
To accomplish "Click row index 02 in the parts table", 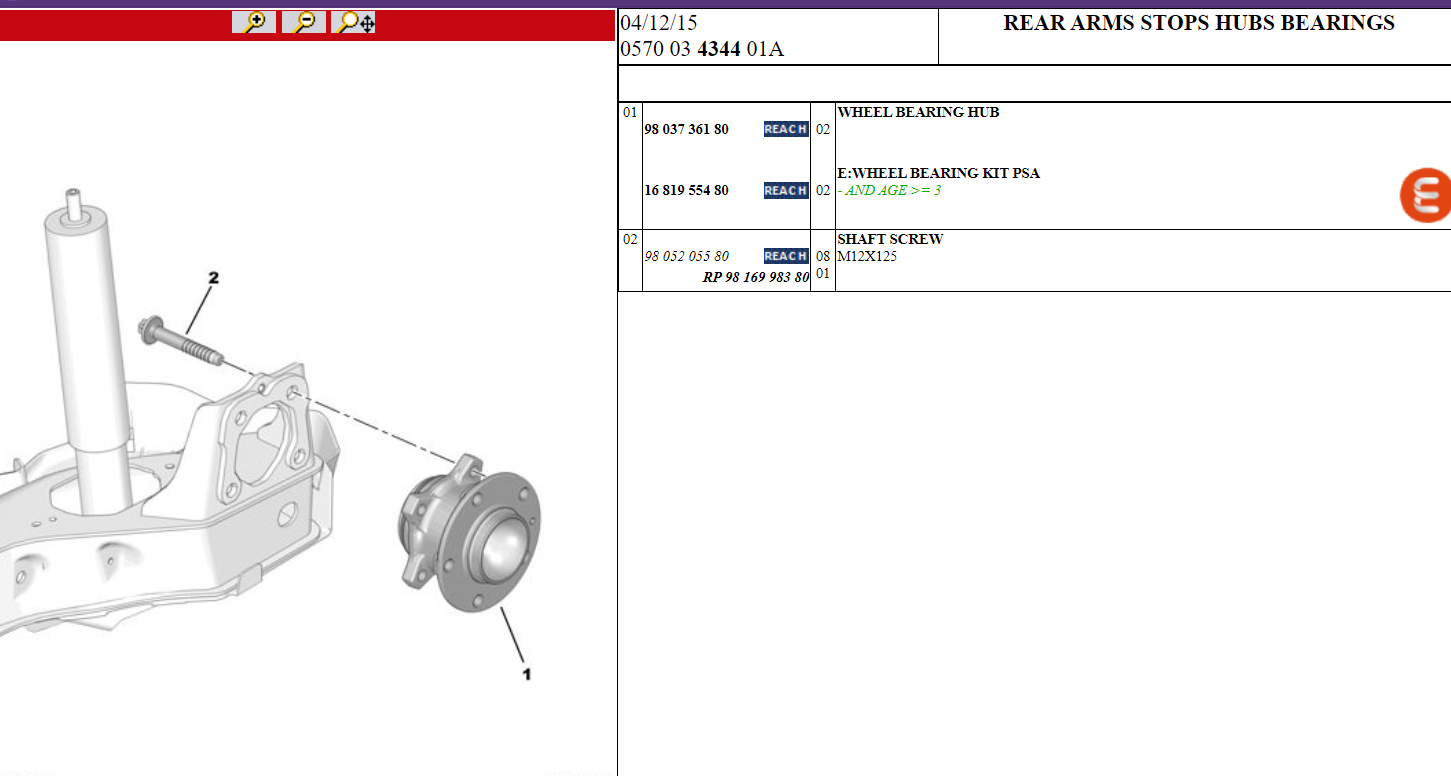I will (630, 239).
